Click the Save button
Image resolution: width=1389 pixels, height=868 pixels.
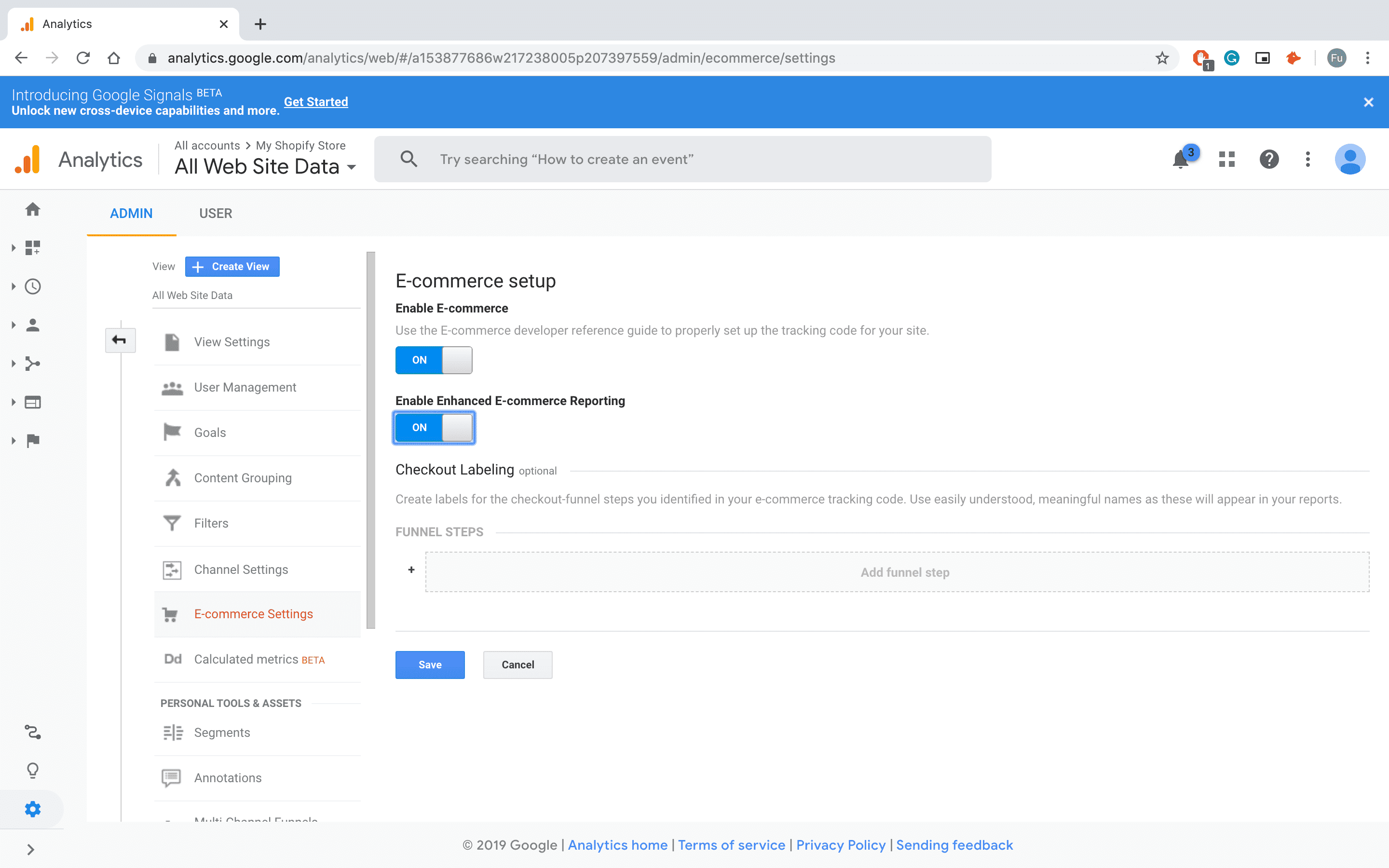[x=430, y=665]
